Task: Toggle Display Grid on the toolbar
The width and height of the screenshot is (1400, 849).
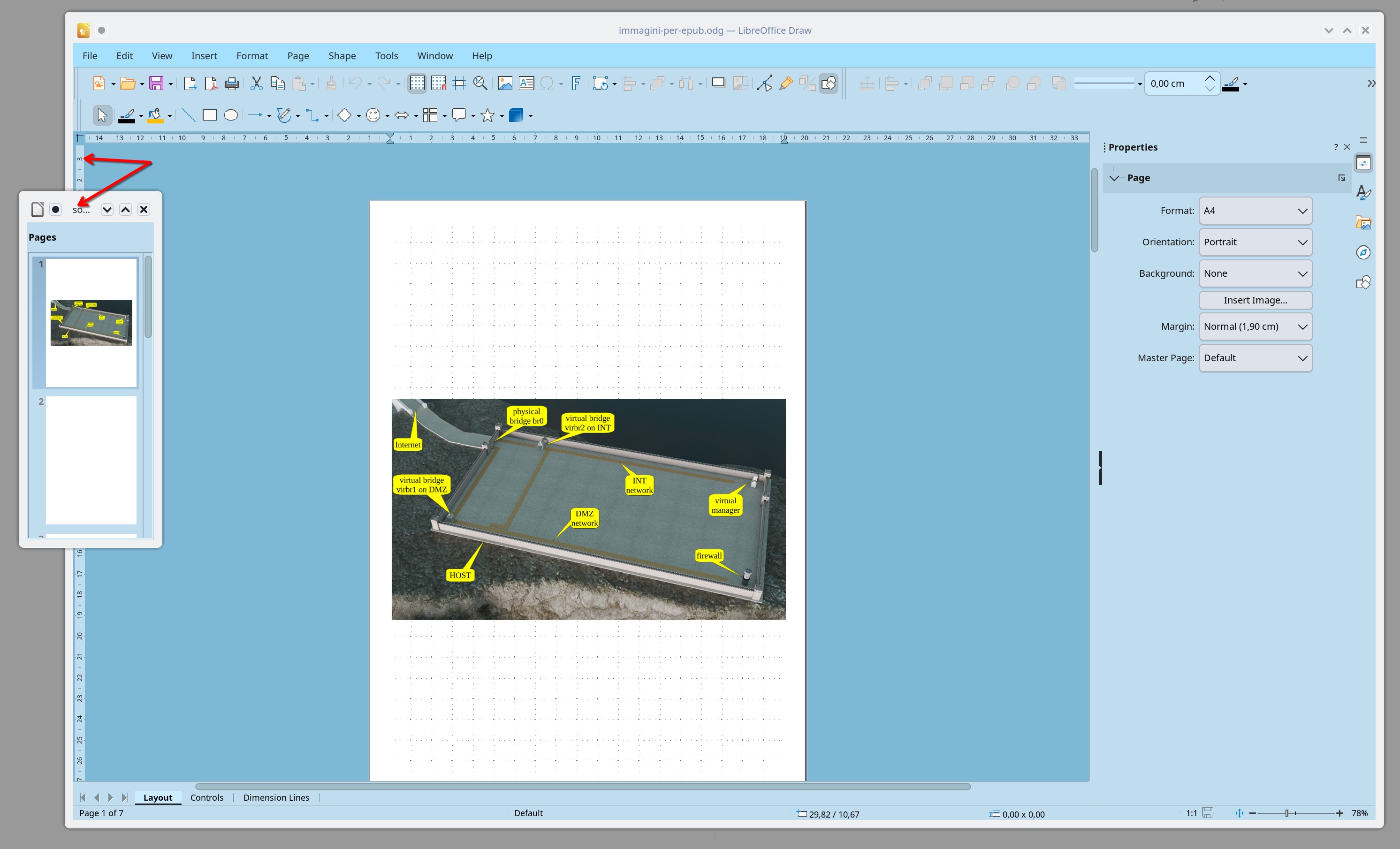Action: pos(417,83)
